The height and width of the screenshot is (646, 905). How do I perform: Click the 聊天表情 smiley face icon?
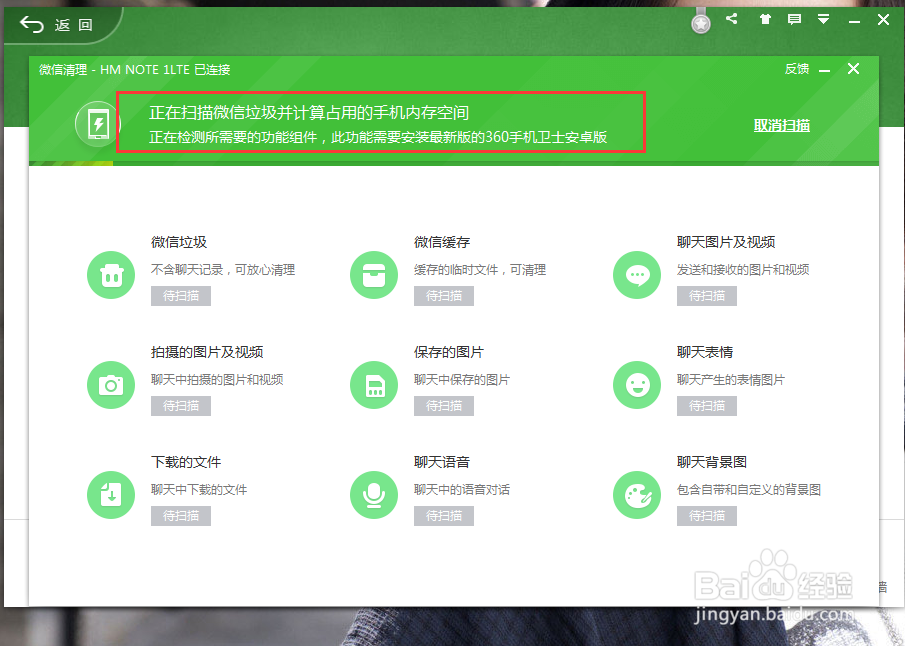click(637, 385)
